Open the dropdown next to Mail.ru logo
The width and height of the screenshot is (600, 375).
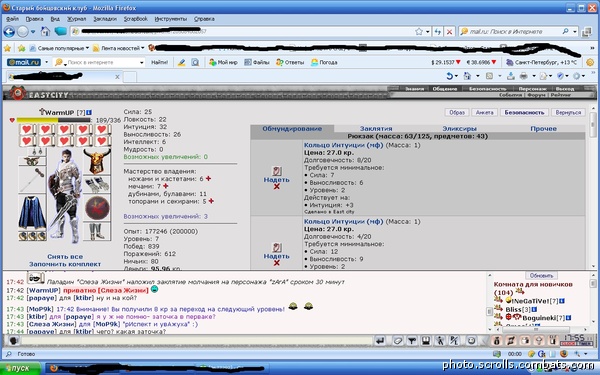(47, 62)
